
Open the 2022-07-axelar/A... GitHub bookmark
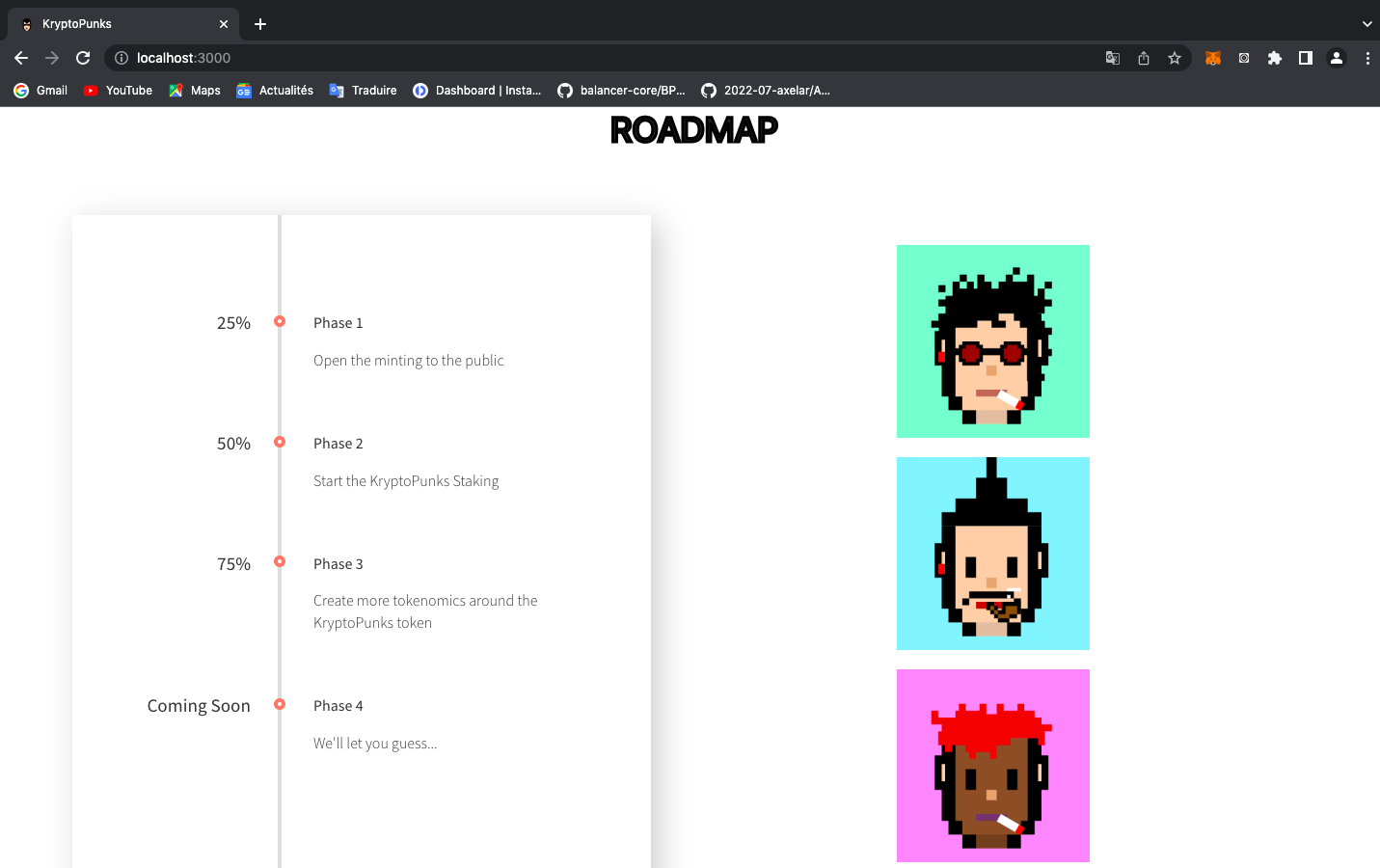tap(766, 91)
